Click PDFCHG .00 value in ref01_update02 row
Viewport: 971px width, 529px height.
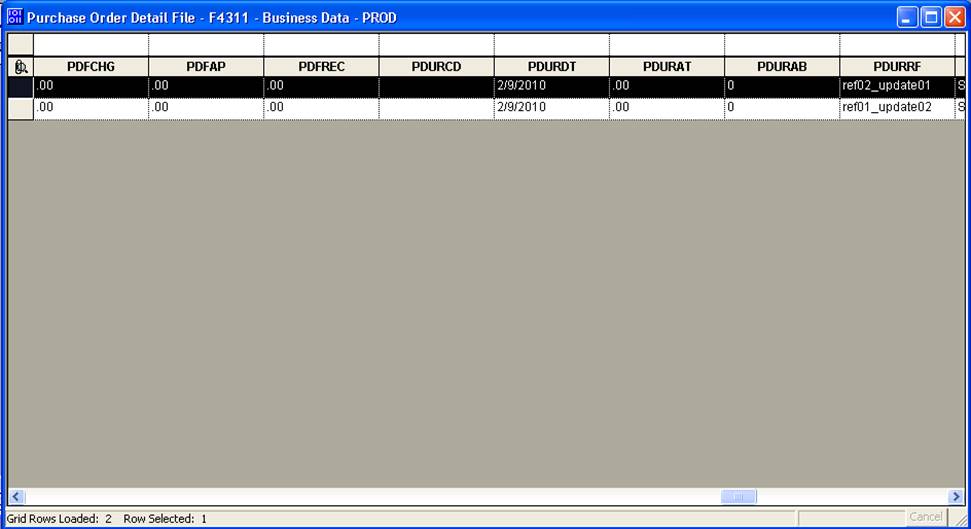click(x=91, y=108)
